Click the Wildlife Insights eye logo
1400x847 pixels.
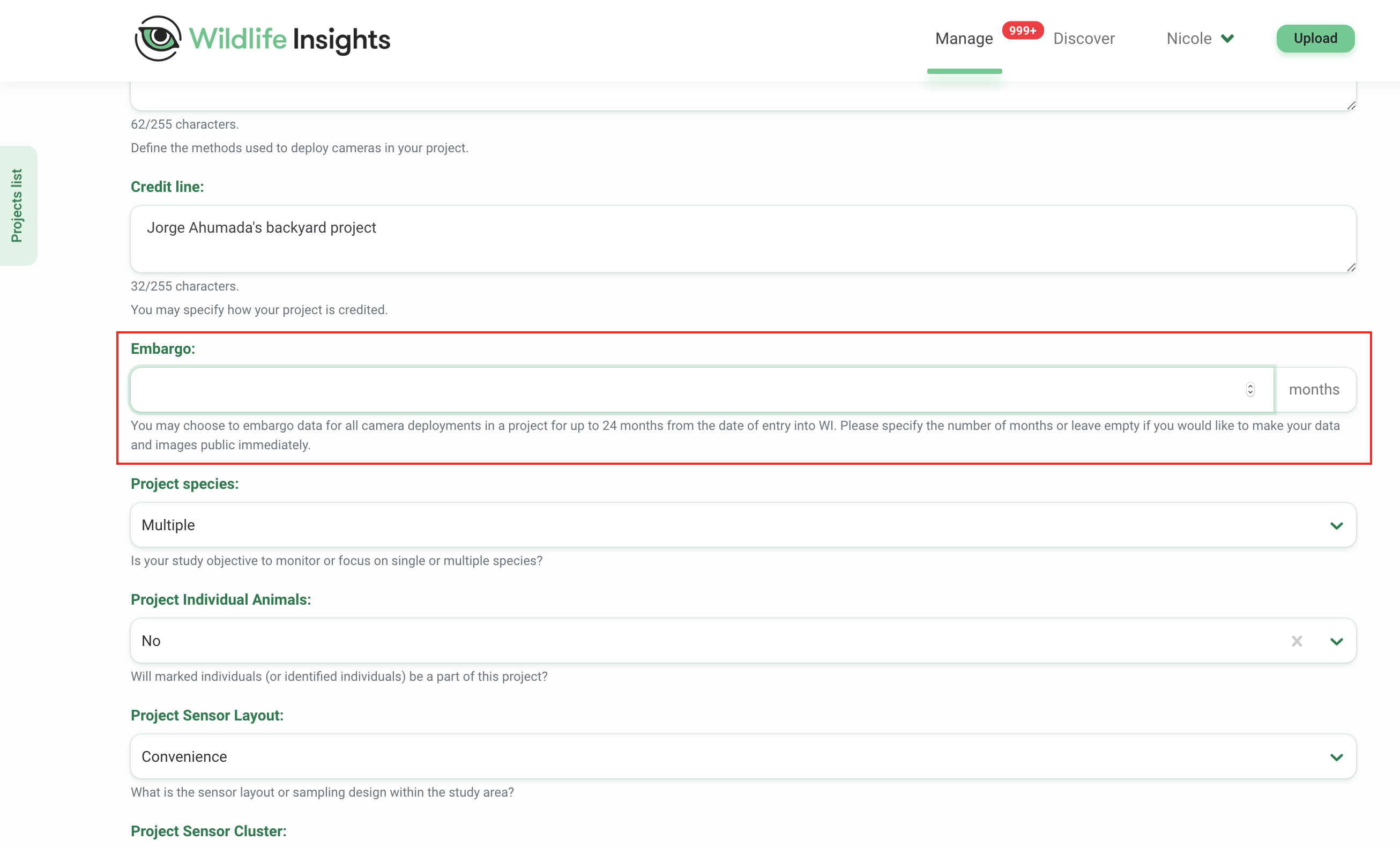158,38
